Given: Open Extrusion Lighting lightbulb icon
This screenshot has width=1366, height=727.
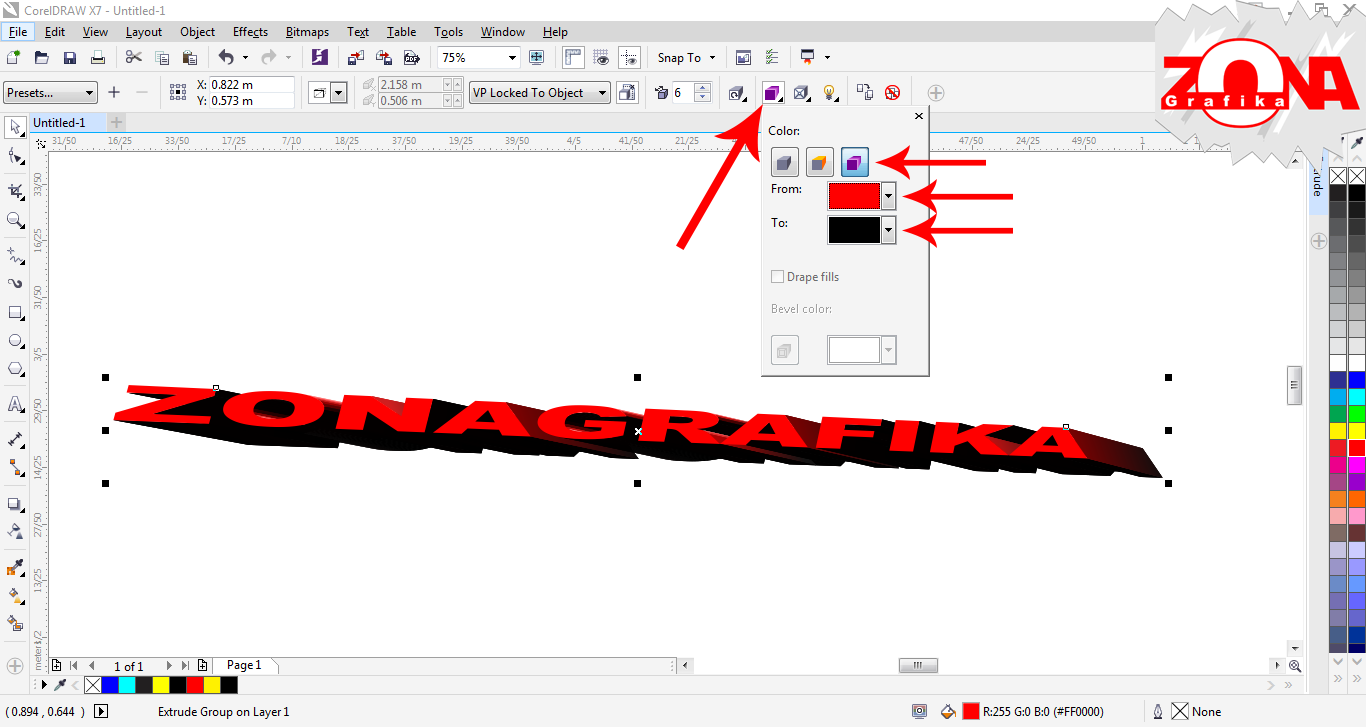Looking at the screenshot, I should tap(829, 93).
